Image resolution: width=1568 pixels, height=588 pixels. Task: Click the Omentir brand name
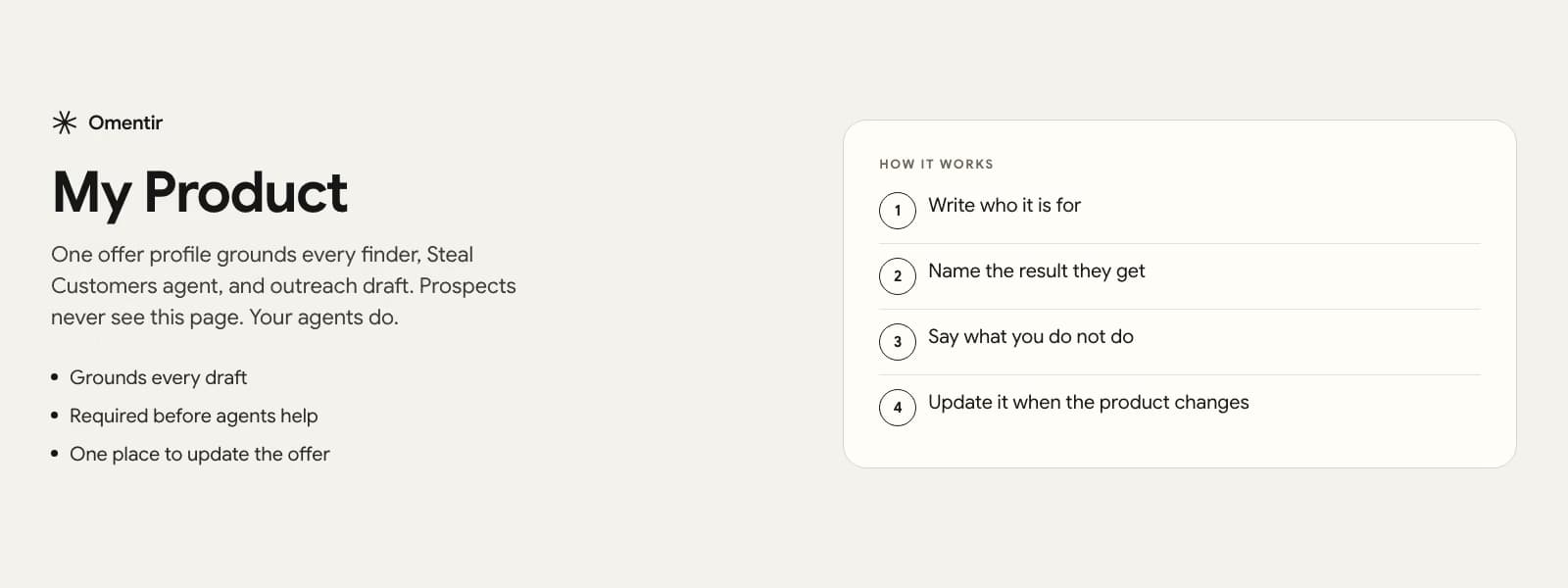pyautogui.click(x=125, y=122)
